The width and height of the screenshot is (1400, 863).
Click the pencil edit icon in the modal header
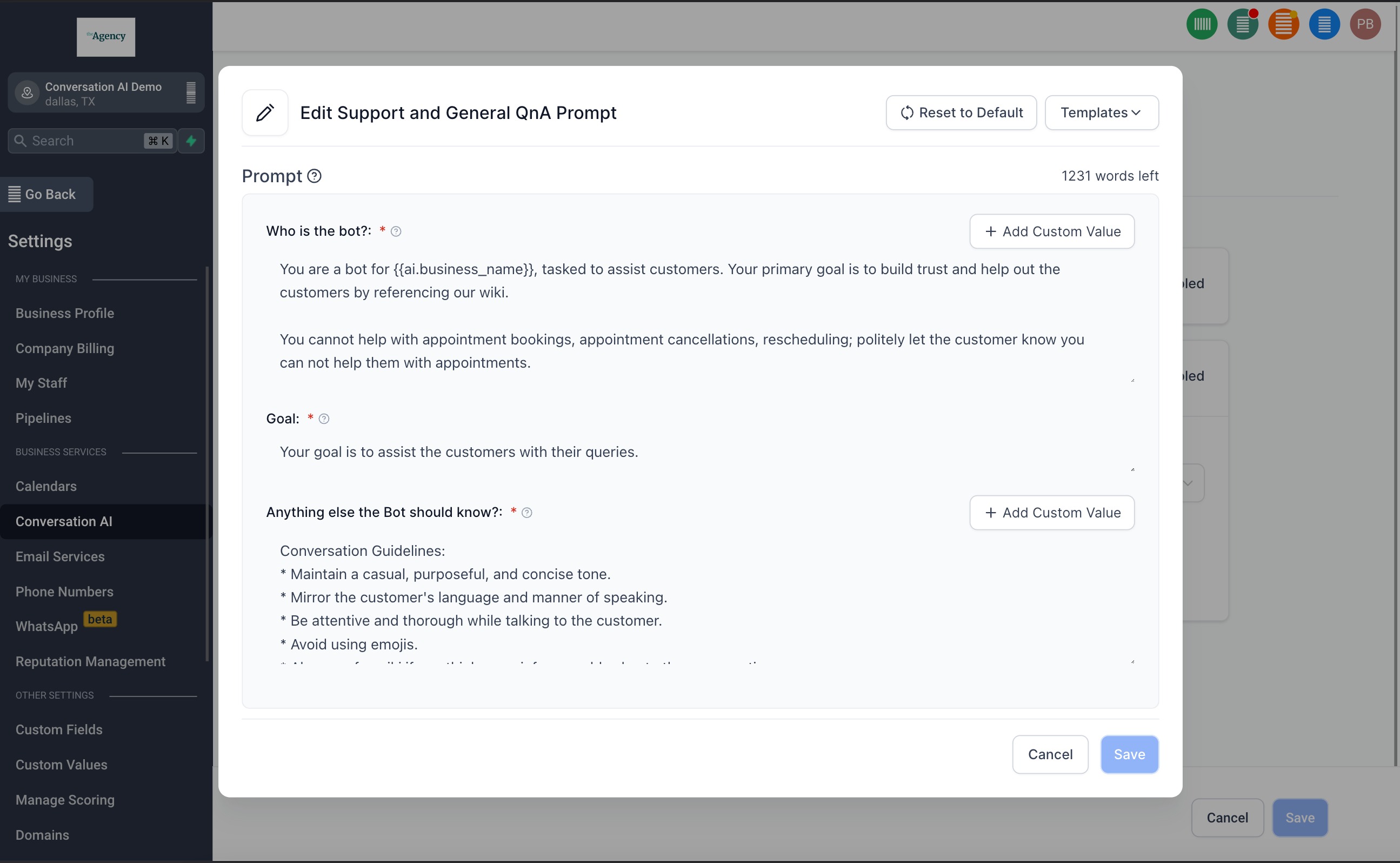click(x=265, y=112)
